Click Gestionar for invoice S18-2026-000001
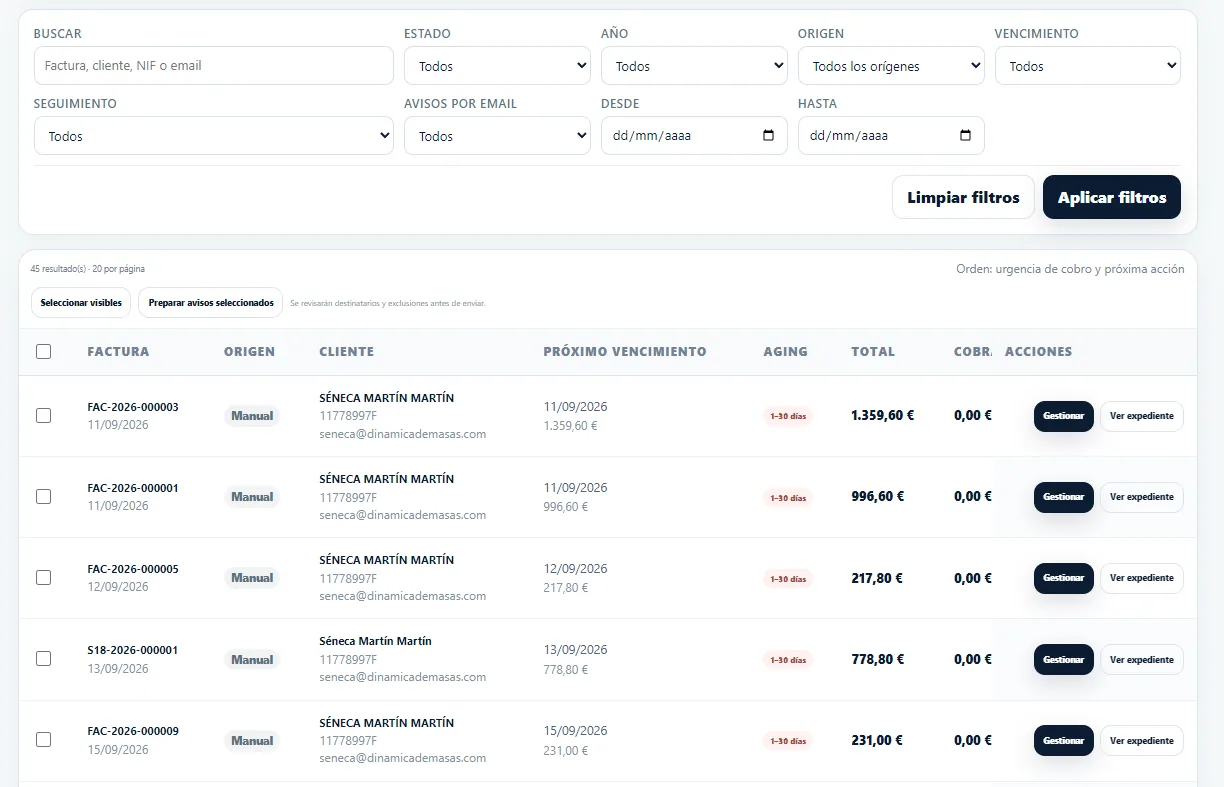 coord(1064,660)
